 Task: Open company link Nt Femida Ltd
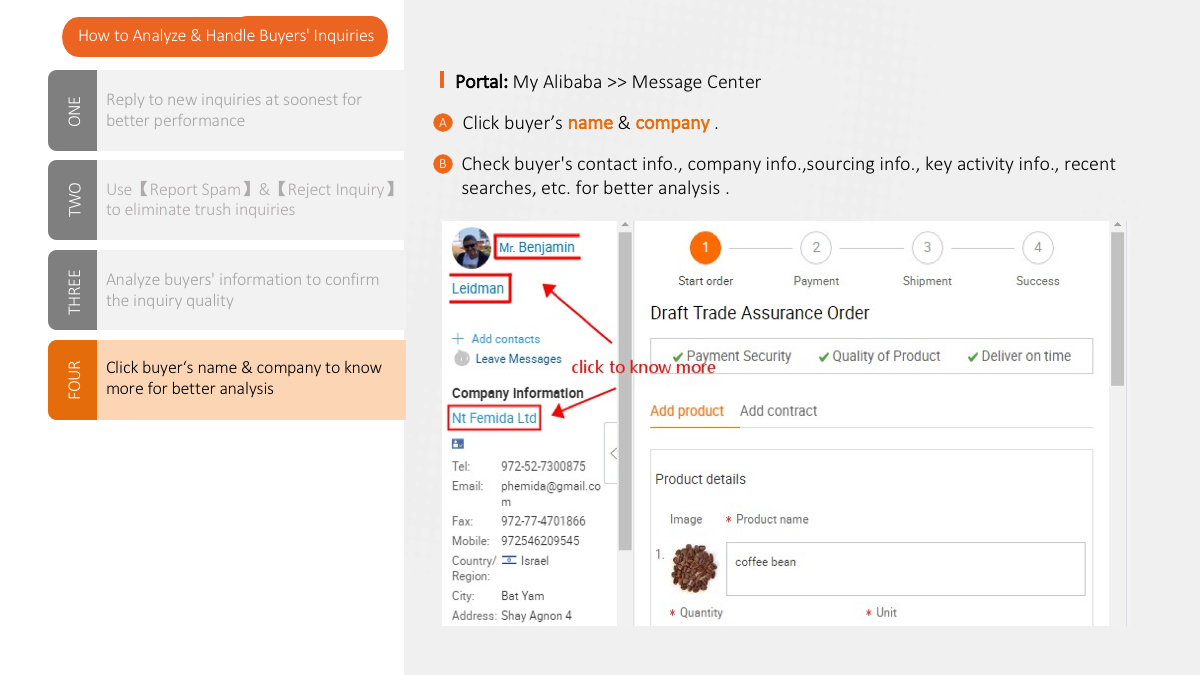(x=493, y=416)
